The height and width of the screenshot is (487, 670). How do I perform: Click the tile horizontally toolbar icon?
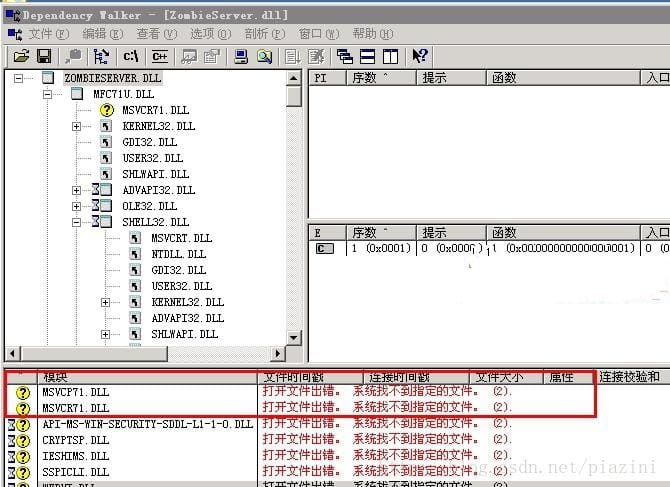pos(367,56)
